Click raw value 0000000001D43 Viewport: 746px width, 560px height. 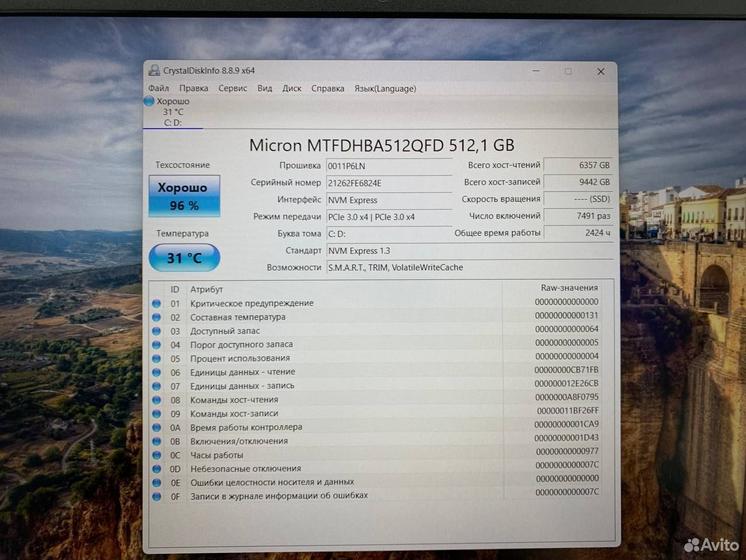(566, 438)
